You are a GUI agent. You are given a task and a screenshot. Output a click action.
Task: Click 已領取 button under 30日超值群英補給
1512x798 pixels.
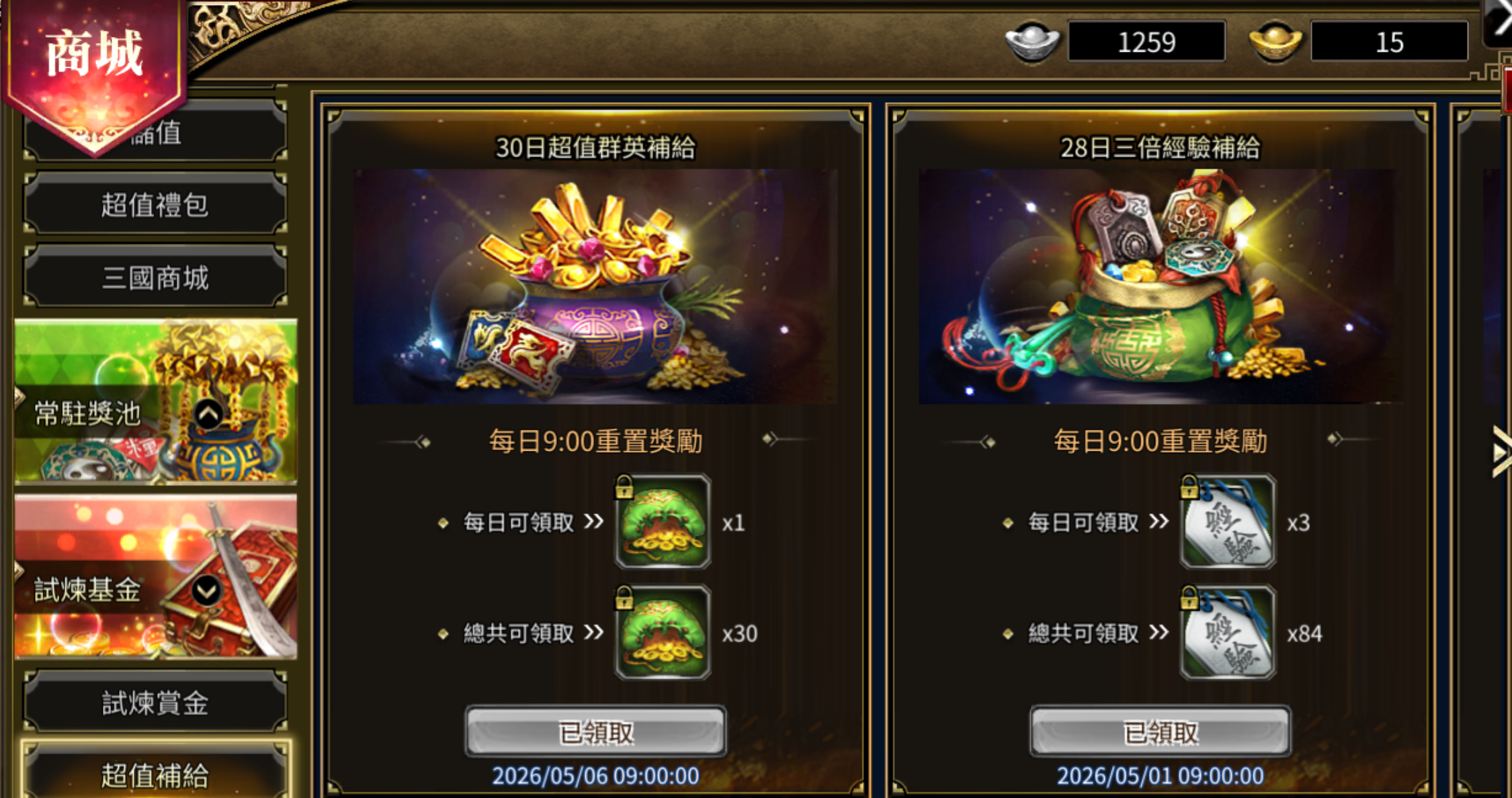click(595, 731)
